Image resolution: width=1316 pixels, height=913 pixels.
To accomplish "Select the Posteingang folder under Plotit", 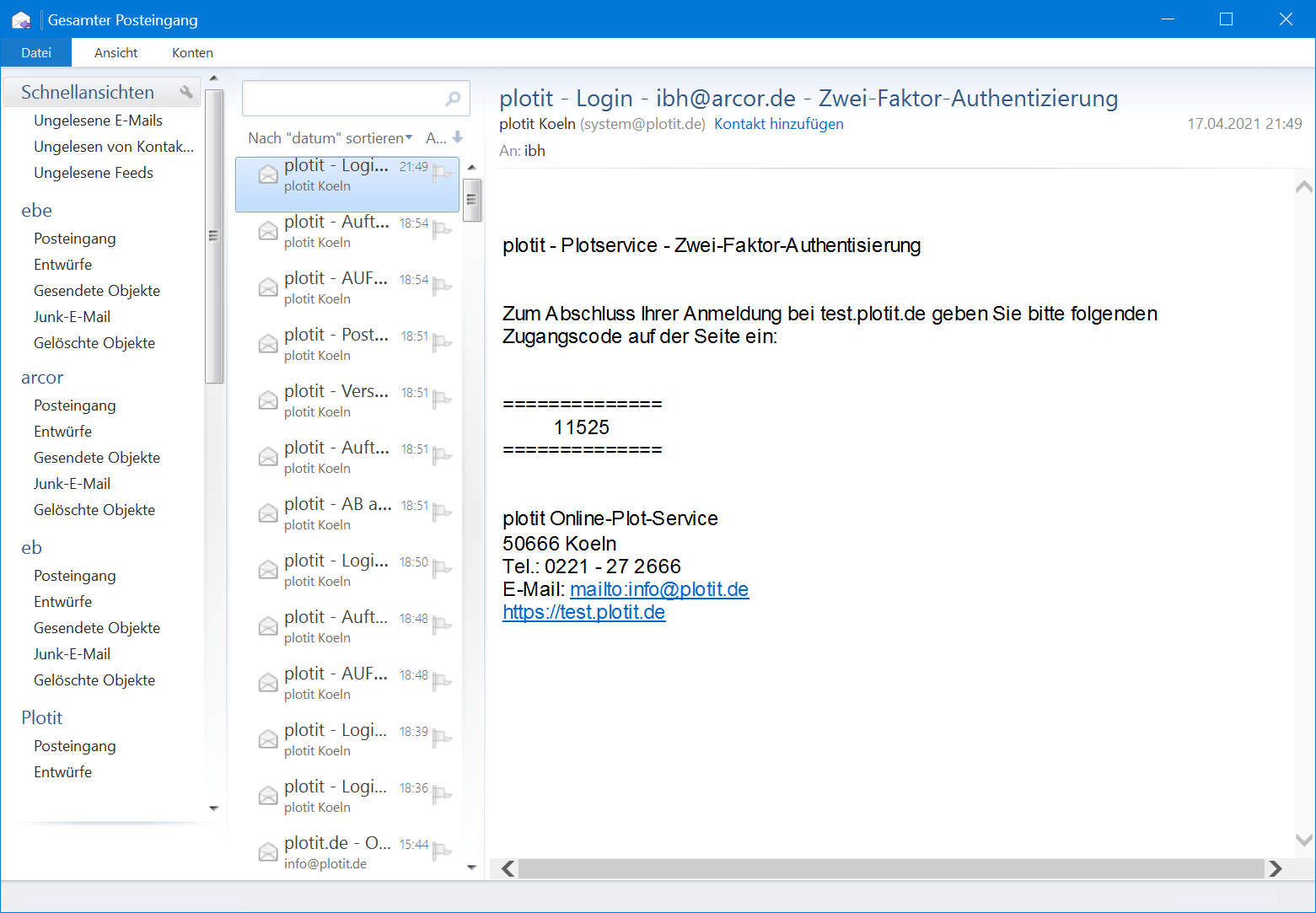I will pyautogui.click(x=74, y=745).
